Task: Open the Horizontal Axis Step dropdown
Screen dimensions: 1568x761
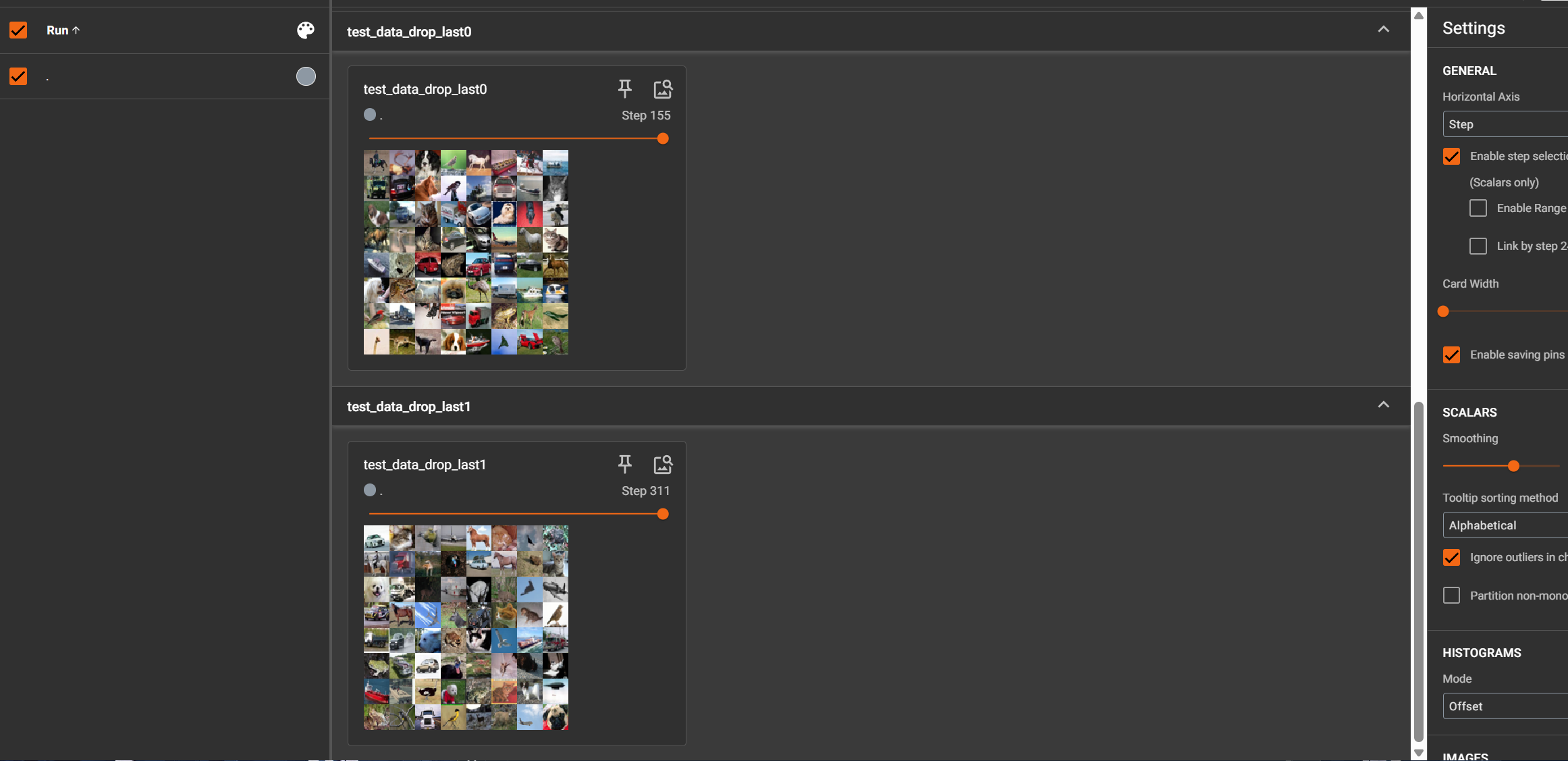Action: (x=1505, y=124)
